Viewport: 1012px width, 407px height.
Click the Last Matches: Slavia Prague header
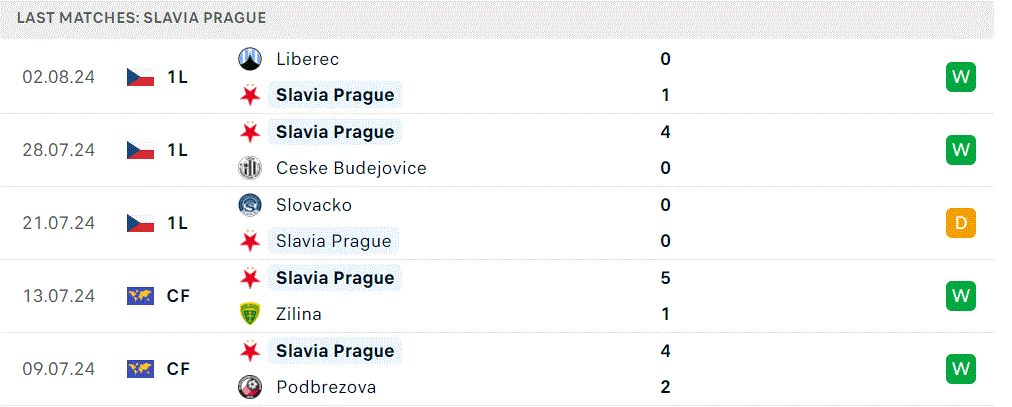[x=141, y=18]
